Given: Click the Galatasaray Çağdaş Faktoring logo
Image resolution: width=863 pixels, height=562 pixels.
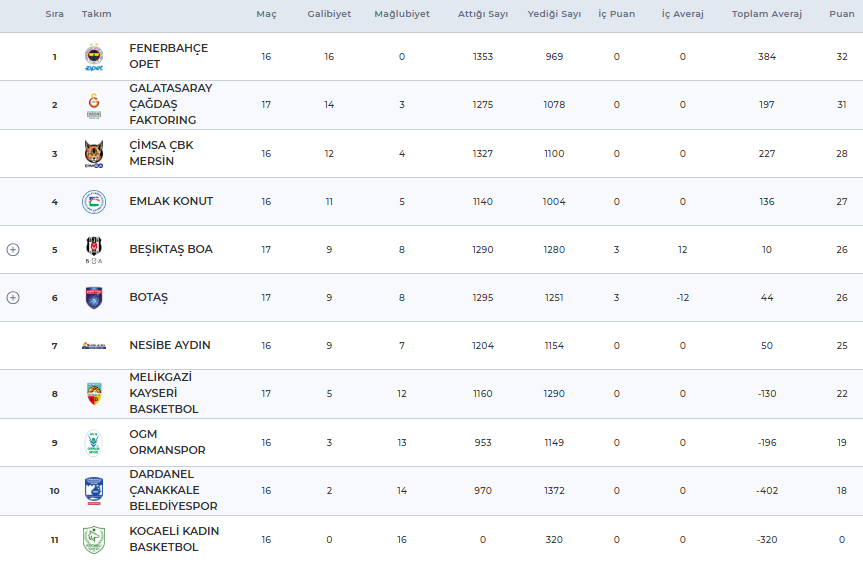Looking at the screenshot, I should tap(94, 105).
